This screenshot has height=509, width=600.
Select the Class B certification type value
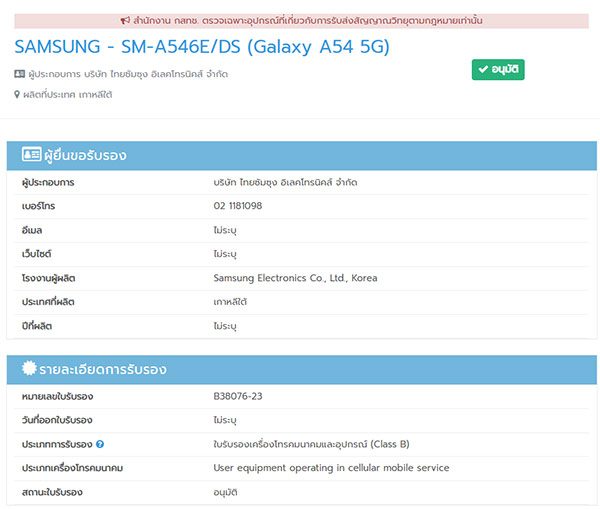pyautogui.click(x=311, y=444)
